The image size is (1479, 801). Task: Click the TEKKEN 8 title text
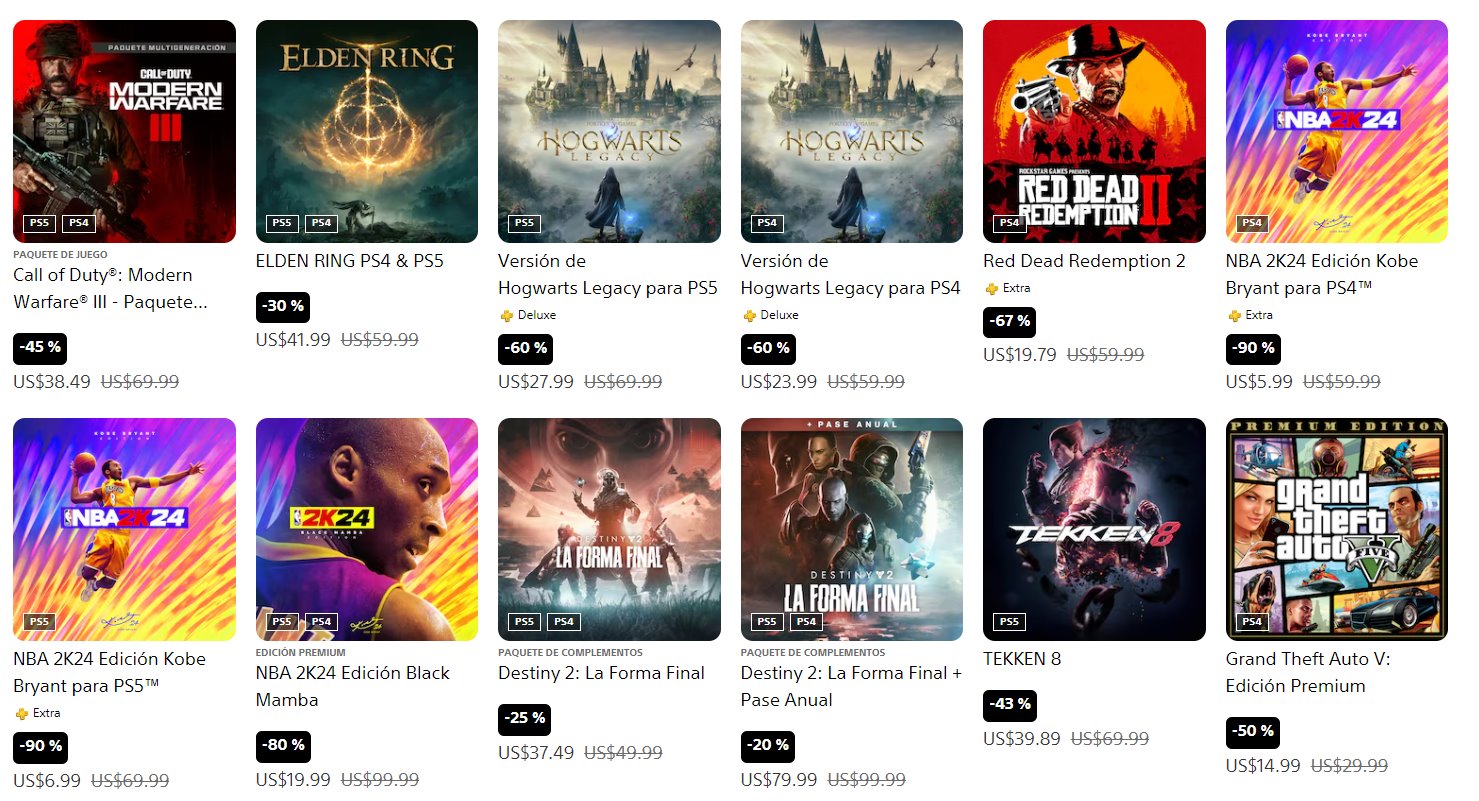(x=1022, y=659)
